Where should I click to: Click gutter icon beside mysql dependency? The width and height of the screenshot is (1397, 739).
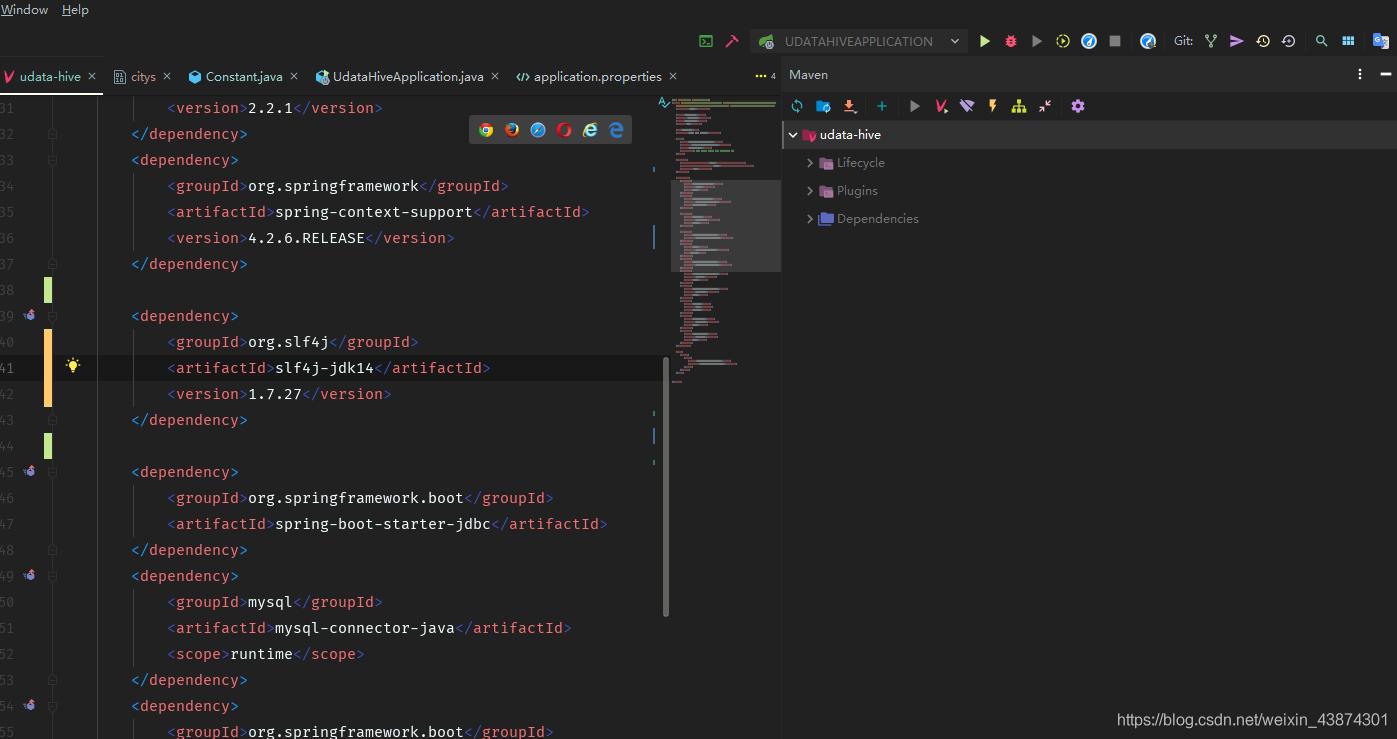tap(29, 575)
